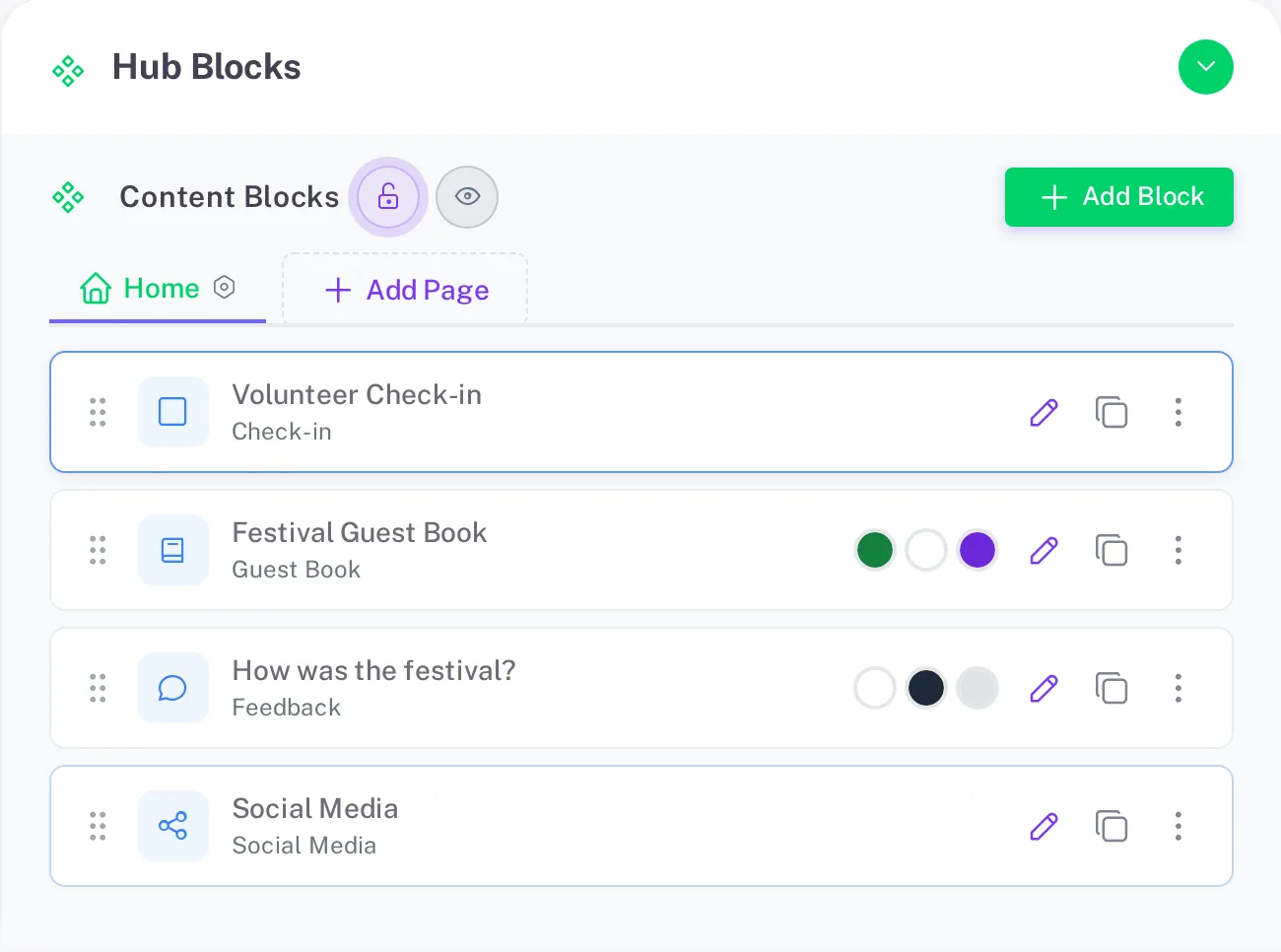Select purple swatch on Festival Guest Book

978,550
